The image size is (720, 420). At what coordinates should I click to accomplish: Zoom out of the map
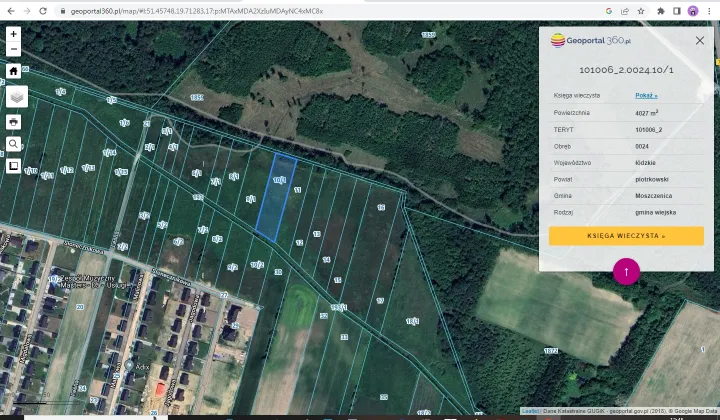(x=14, y=48)
